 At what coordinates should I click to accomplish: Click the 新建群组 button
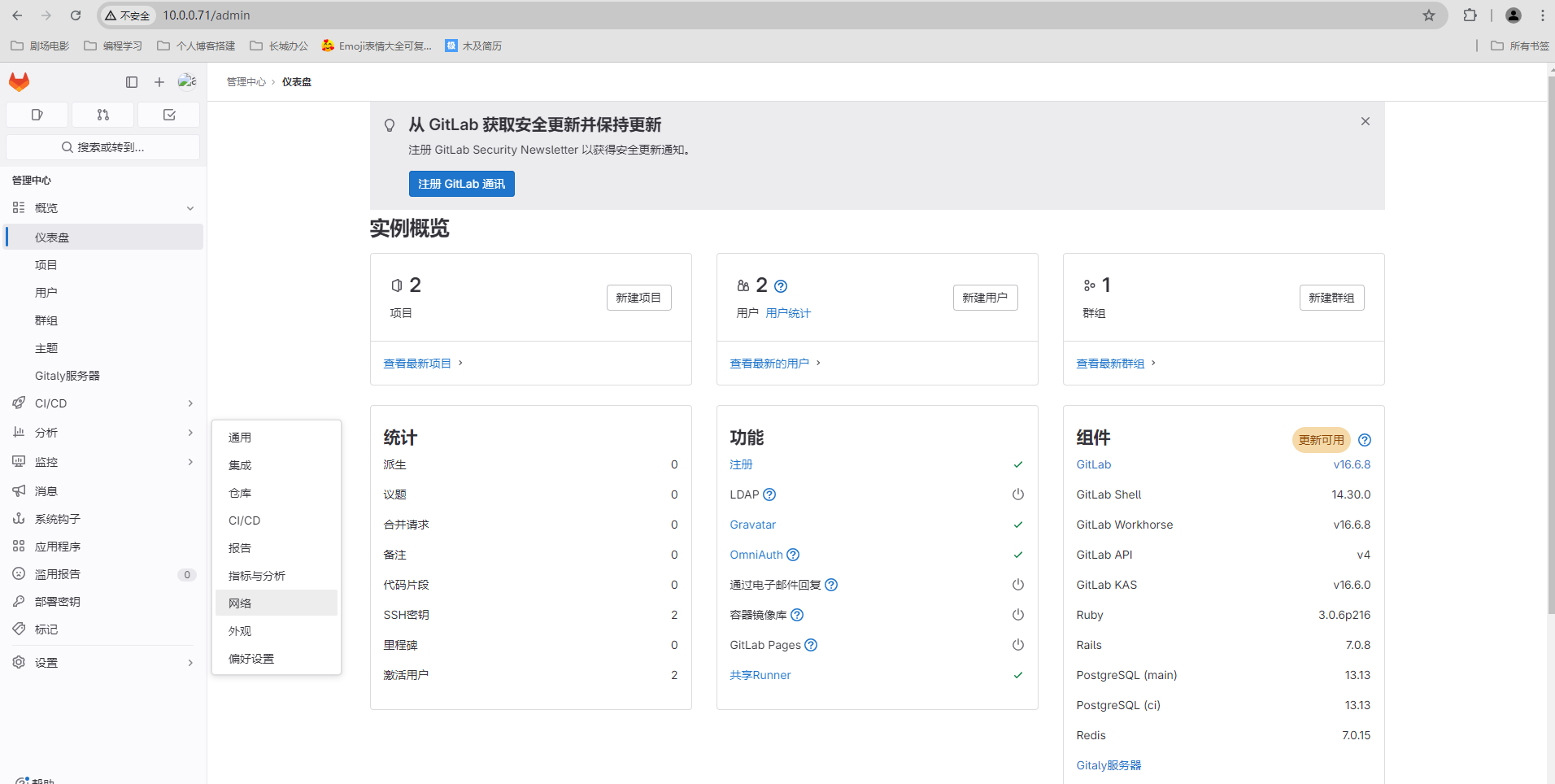[1331, 298]
